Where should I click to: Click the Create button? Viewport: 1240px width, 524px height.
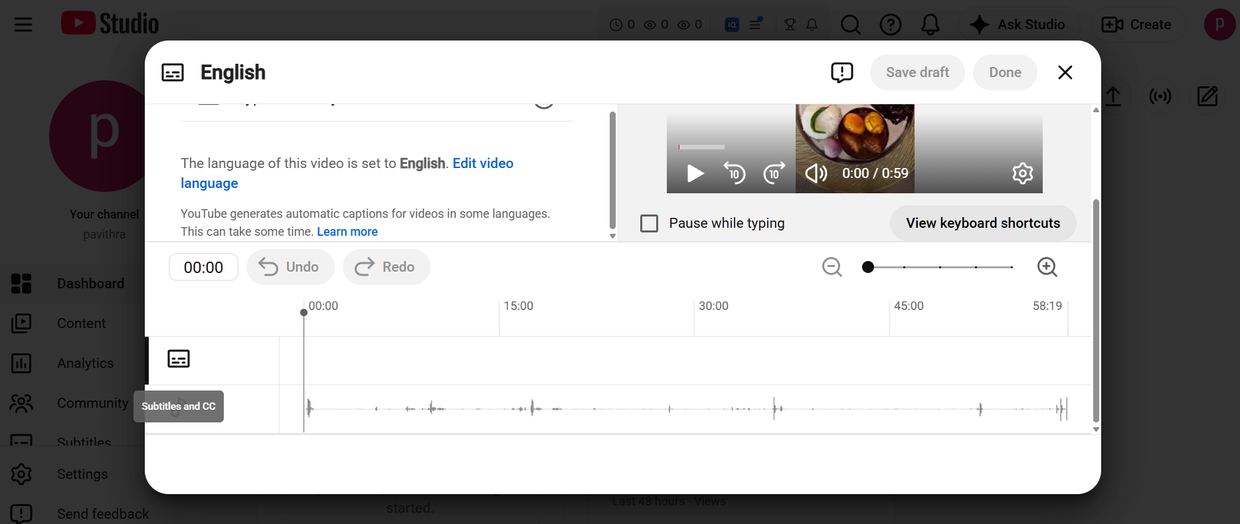click(x=1136, y=25)
